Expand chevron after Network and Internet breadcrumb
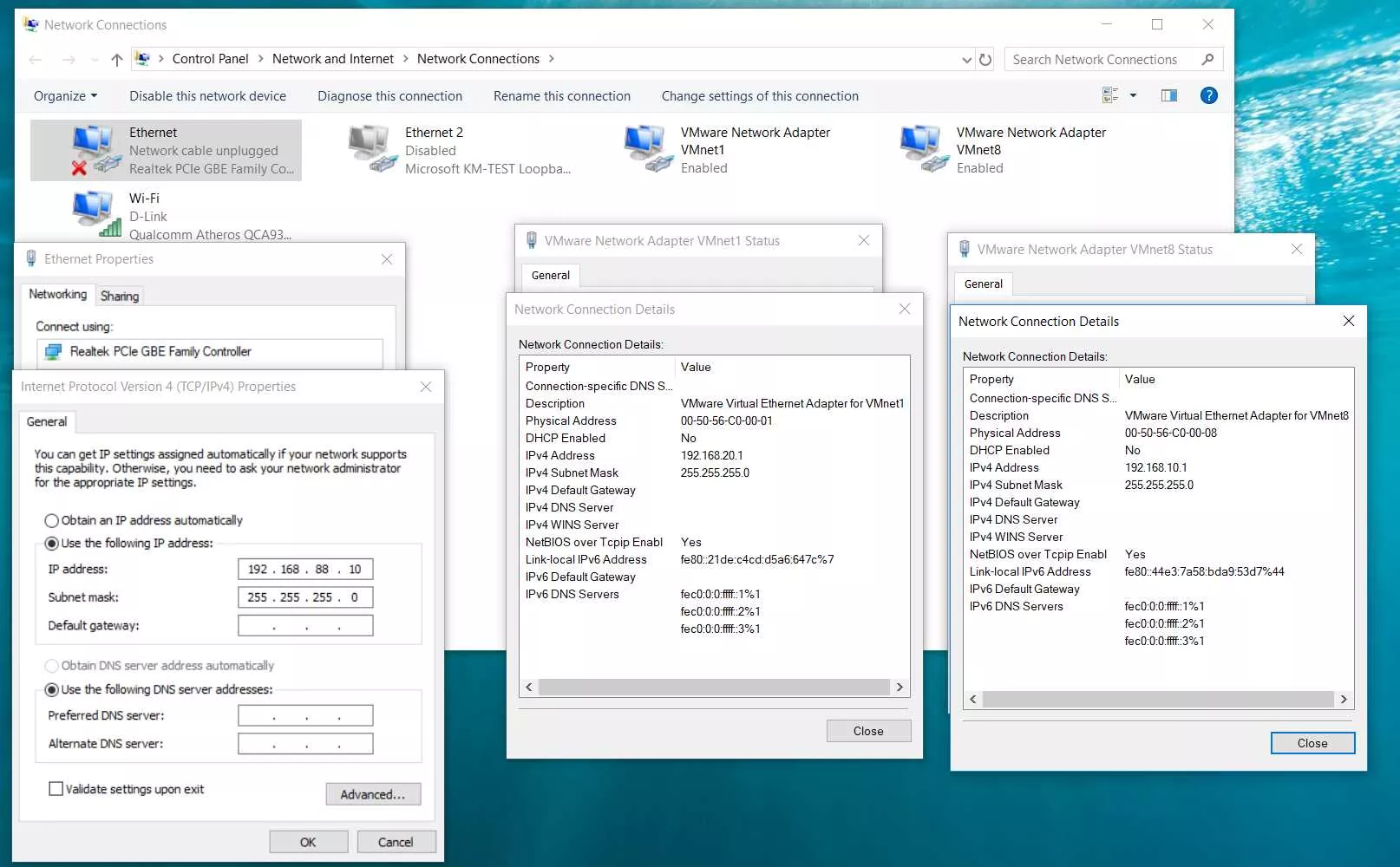This screenshot has width=1400, height=867. pos(405,59)
